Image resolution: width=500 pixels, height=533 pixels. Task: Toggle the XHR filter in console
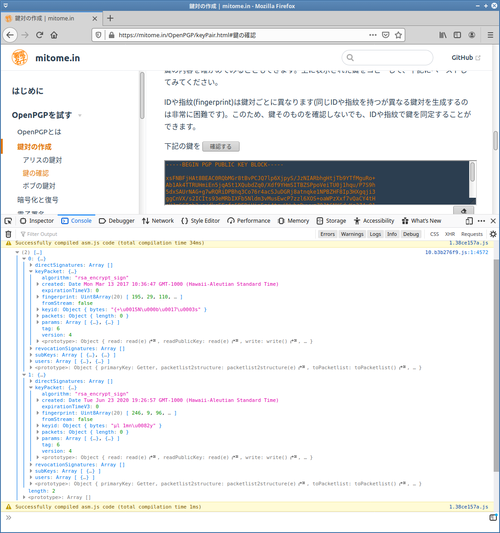[450, 234]
